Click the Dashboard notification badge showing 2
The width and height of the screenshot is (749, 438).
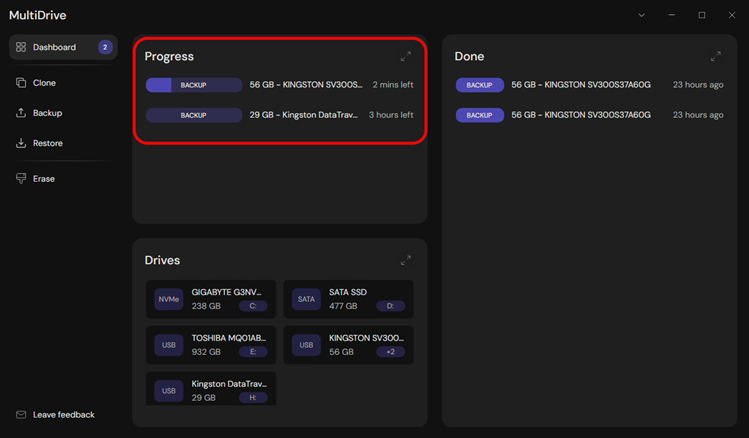coord(105,47)
